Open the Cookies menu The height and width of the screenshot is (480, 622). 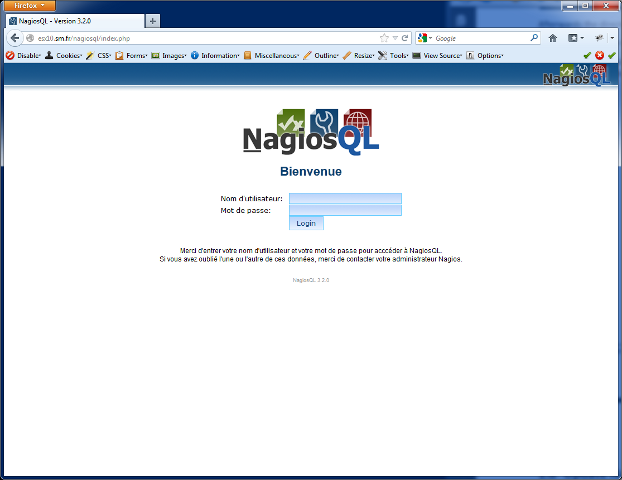(63, 56)
